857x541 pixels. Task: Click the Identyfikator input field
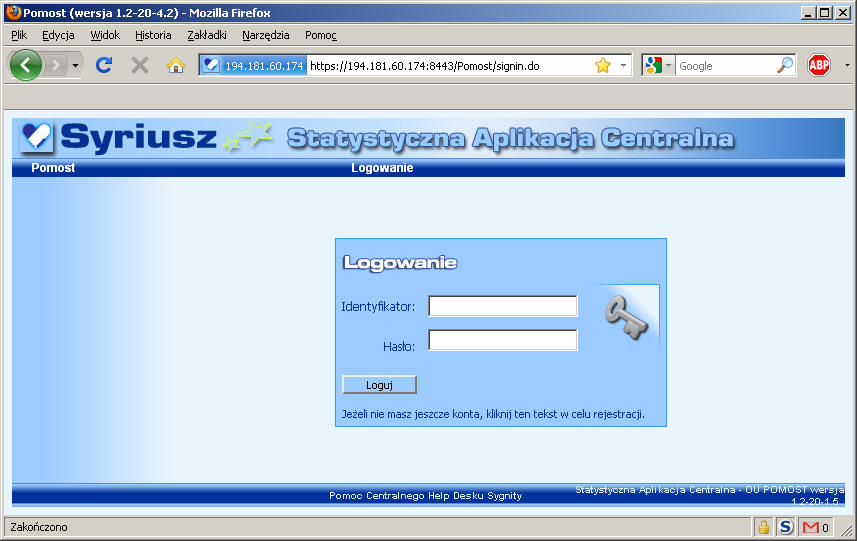click(x=503, y=306)
